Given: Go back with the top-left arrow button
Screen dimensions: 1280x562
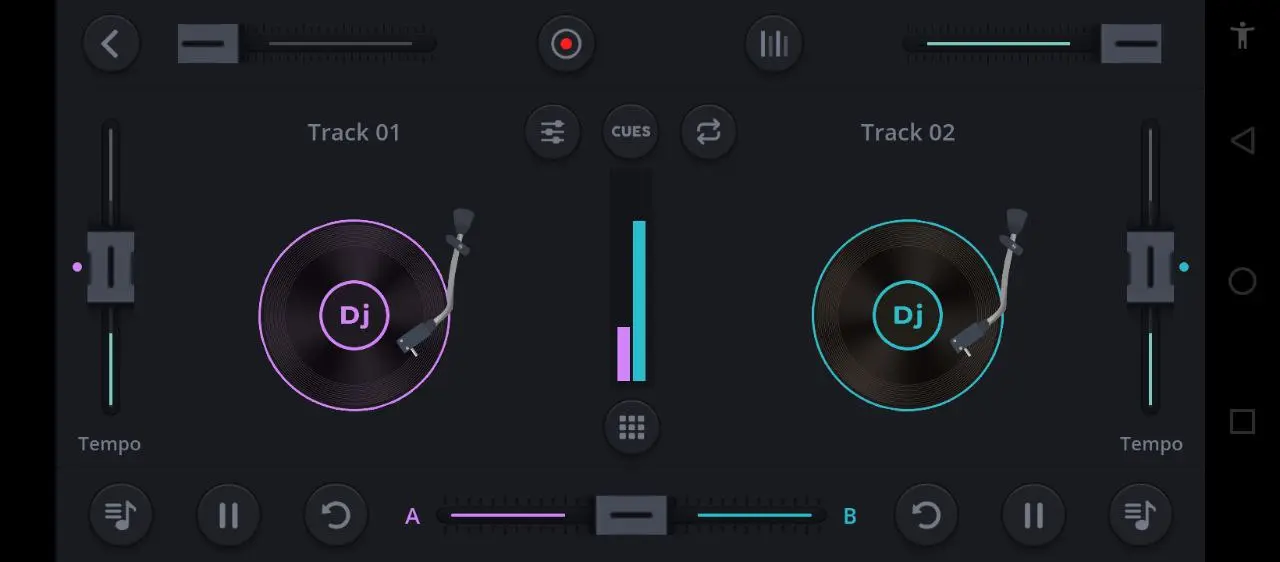Looking at the screenshot, I should pyautogui.click(x=111, y=44).
